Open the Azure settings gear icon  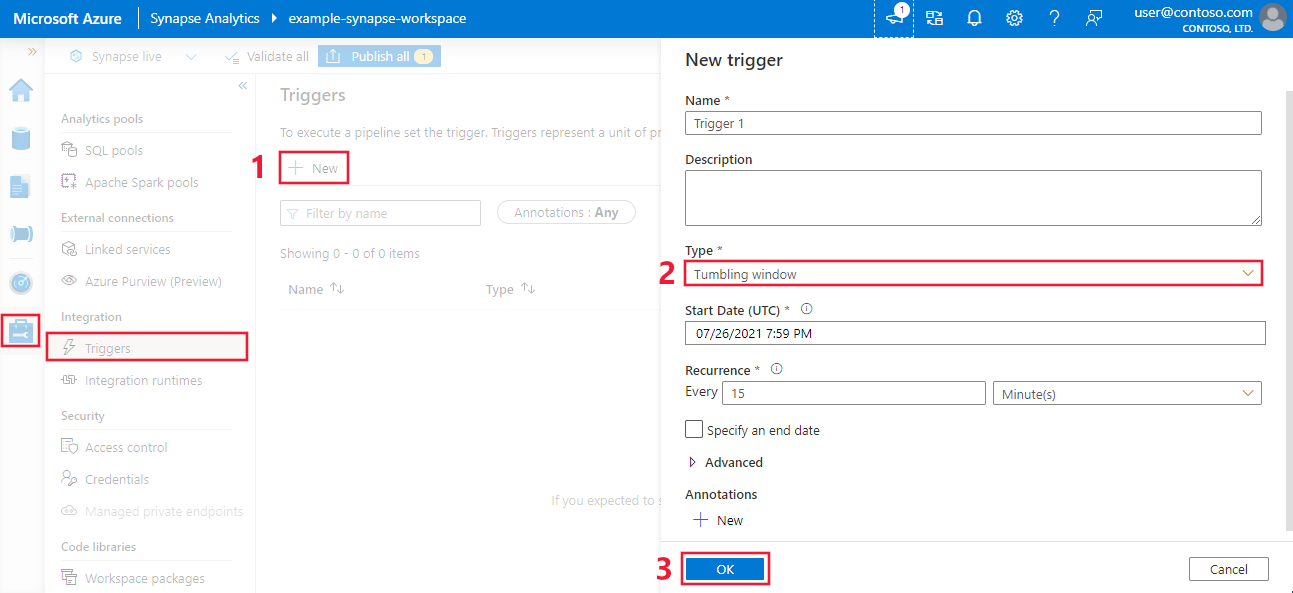[1014, 18]
